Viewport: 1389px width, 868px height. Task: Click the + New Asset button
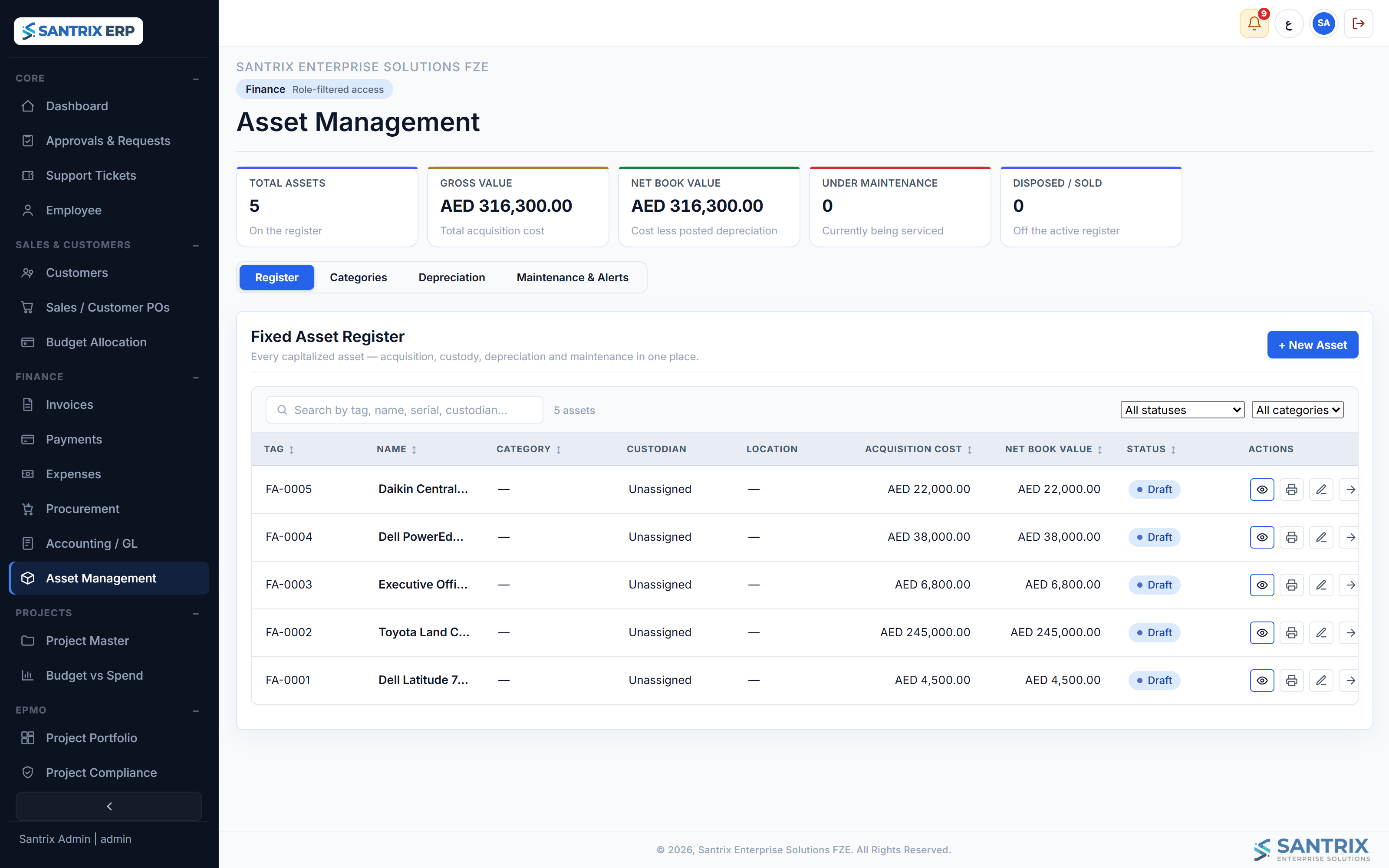[1312, 345]
